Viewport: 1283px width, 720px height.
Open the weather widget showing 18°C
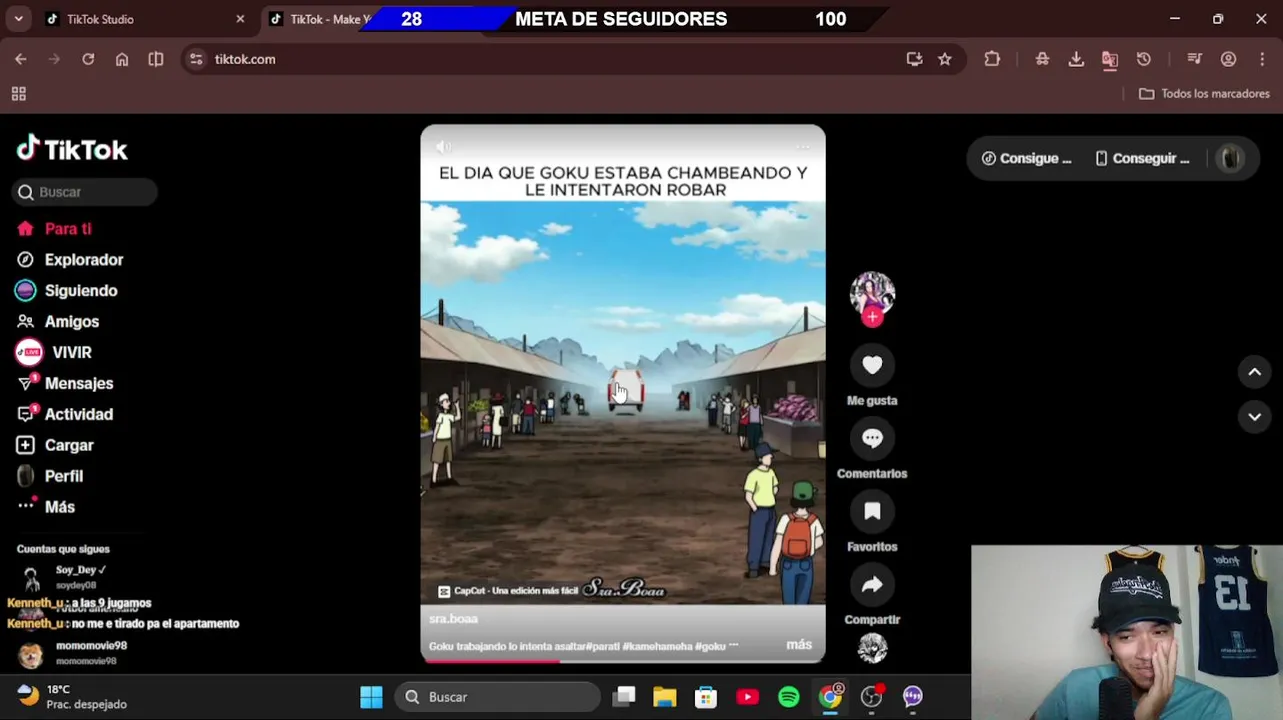click(72, 697)
